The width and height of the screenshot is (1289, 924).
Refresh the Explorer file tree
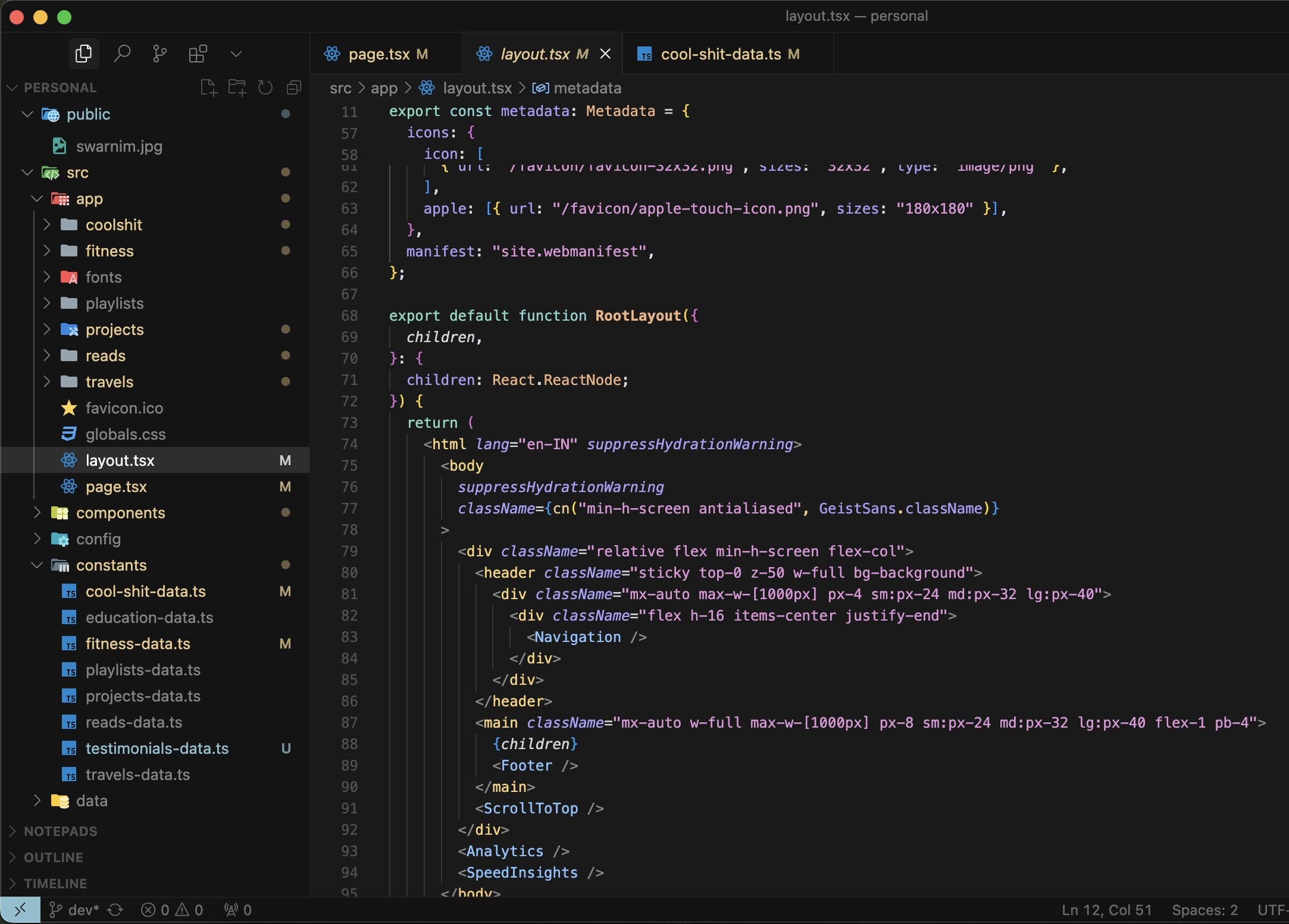click(265, 88)
